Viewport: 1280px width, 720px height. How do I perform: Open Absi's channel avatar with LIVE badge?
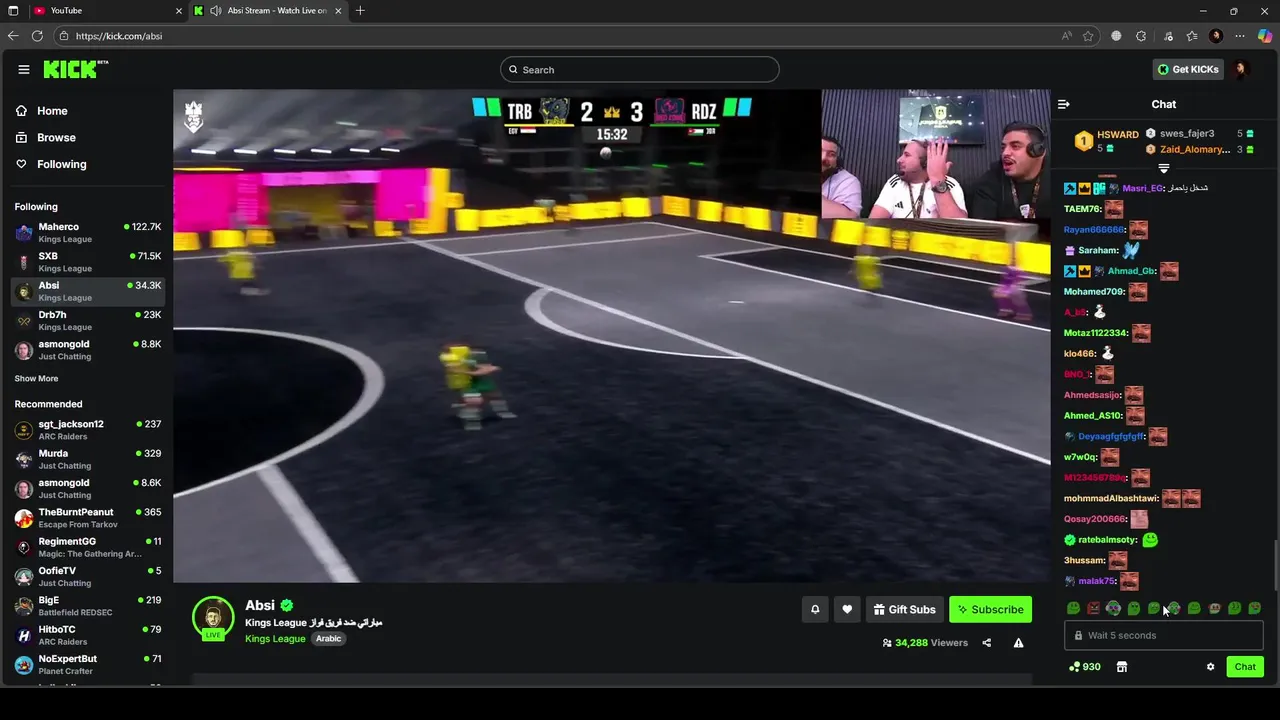(x=213, y=618)
